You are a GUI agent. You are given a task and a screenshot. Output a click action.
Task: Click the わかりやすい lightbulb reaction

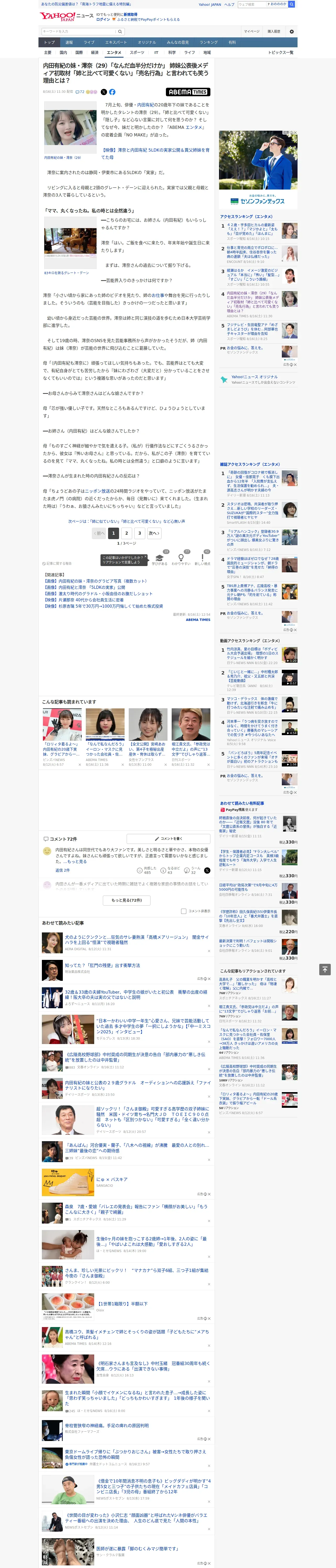[x=181, y=558]
